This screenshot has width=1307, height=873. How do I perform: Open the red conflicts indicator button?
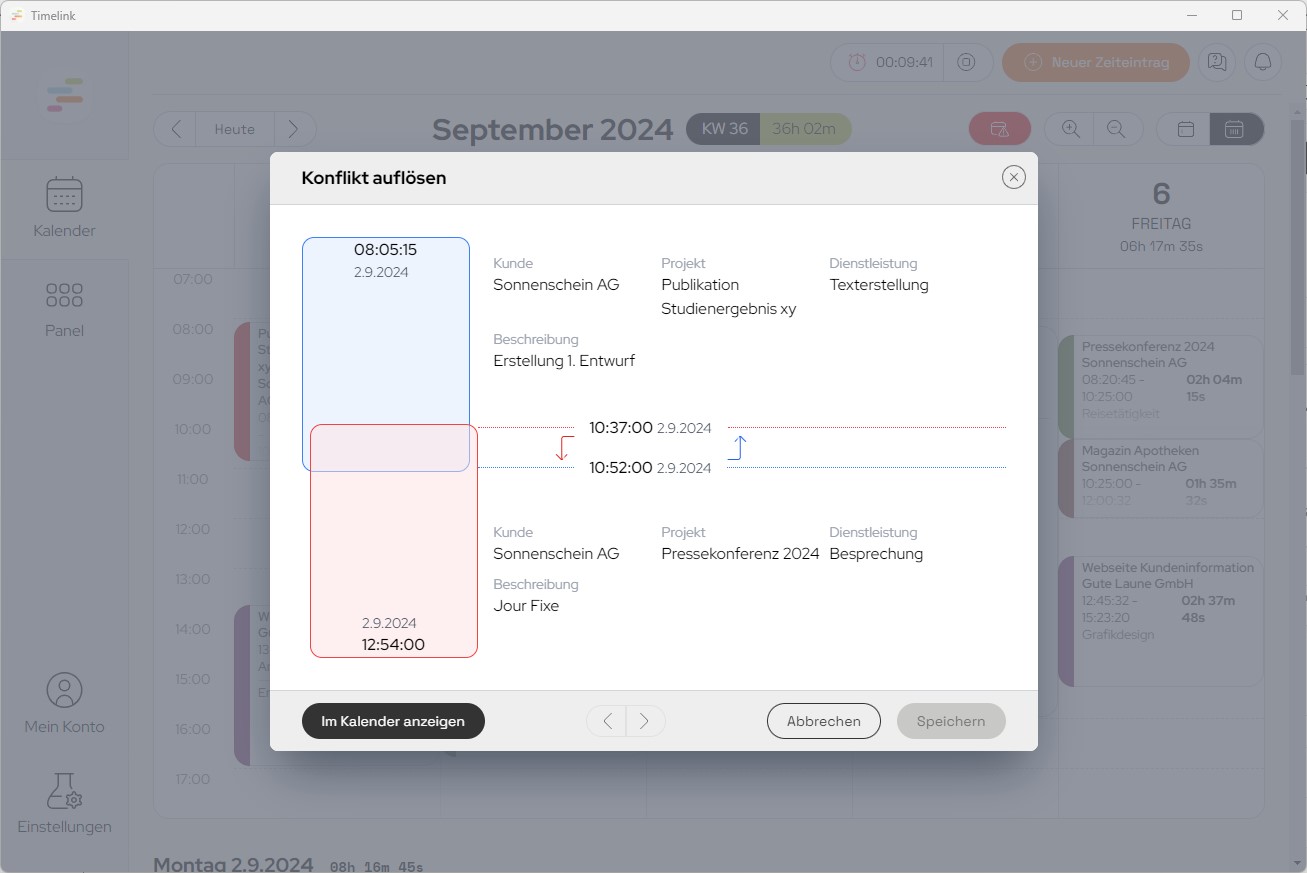(1000, 129)
